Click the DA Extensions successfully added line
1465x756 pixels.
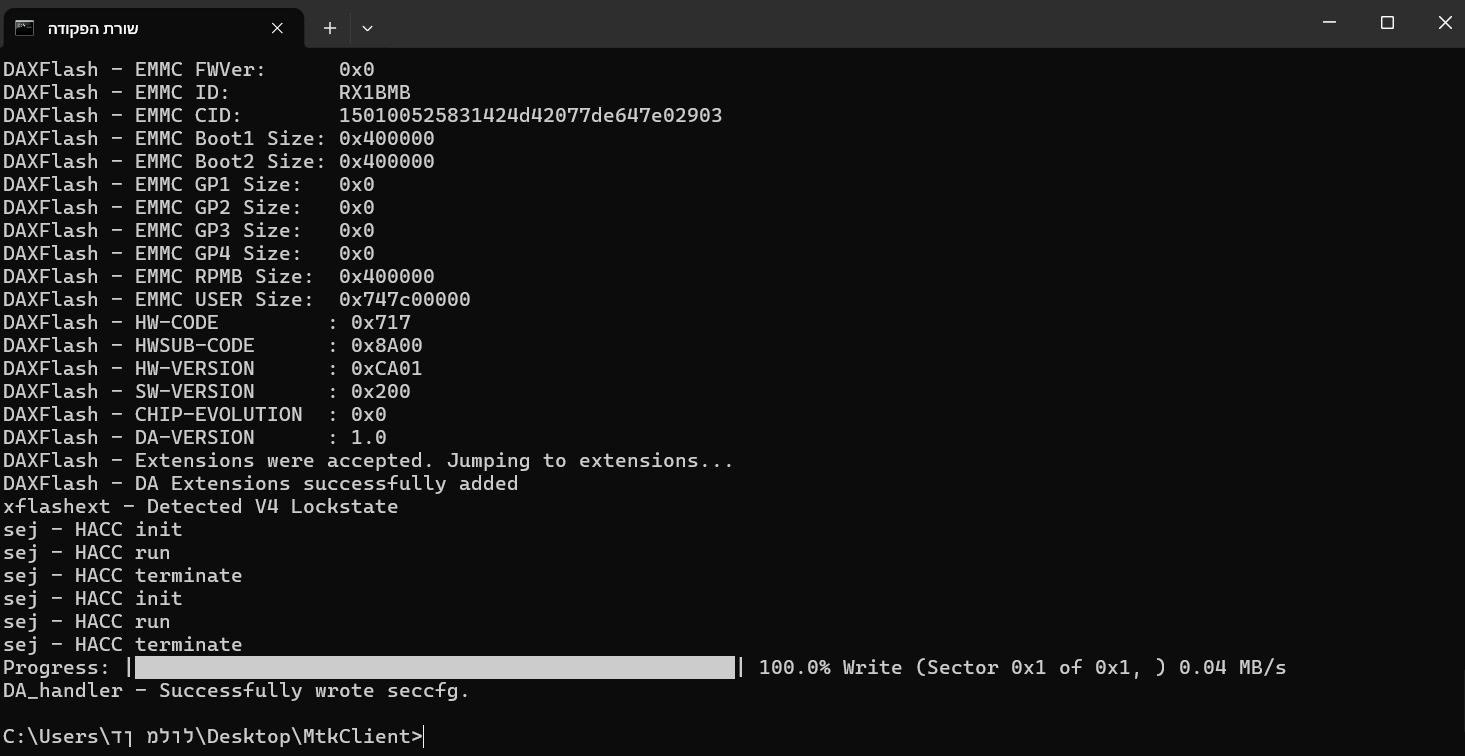(260, 483)
